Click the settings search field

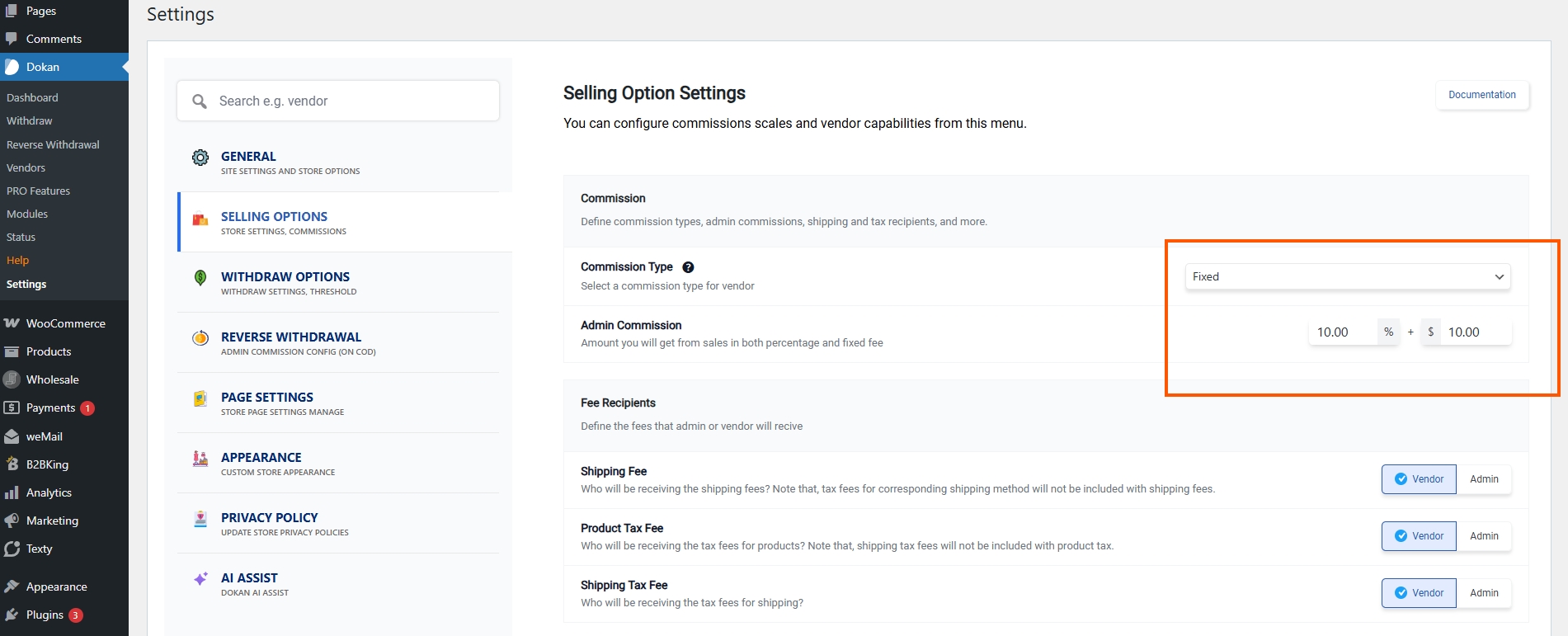pyautogui.click(x=338, y=101)
